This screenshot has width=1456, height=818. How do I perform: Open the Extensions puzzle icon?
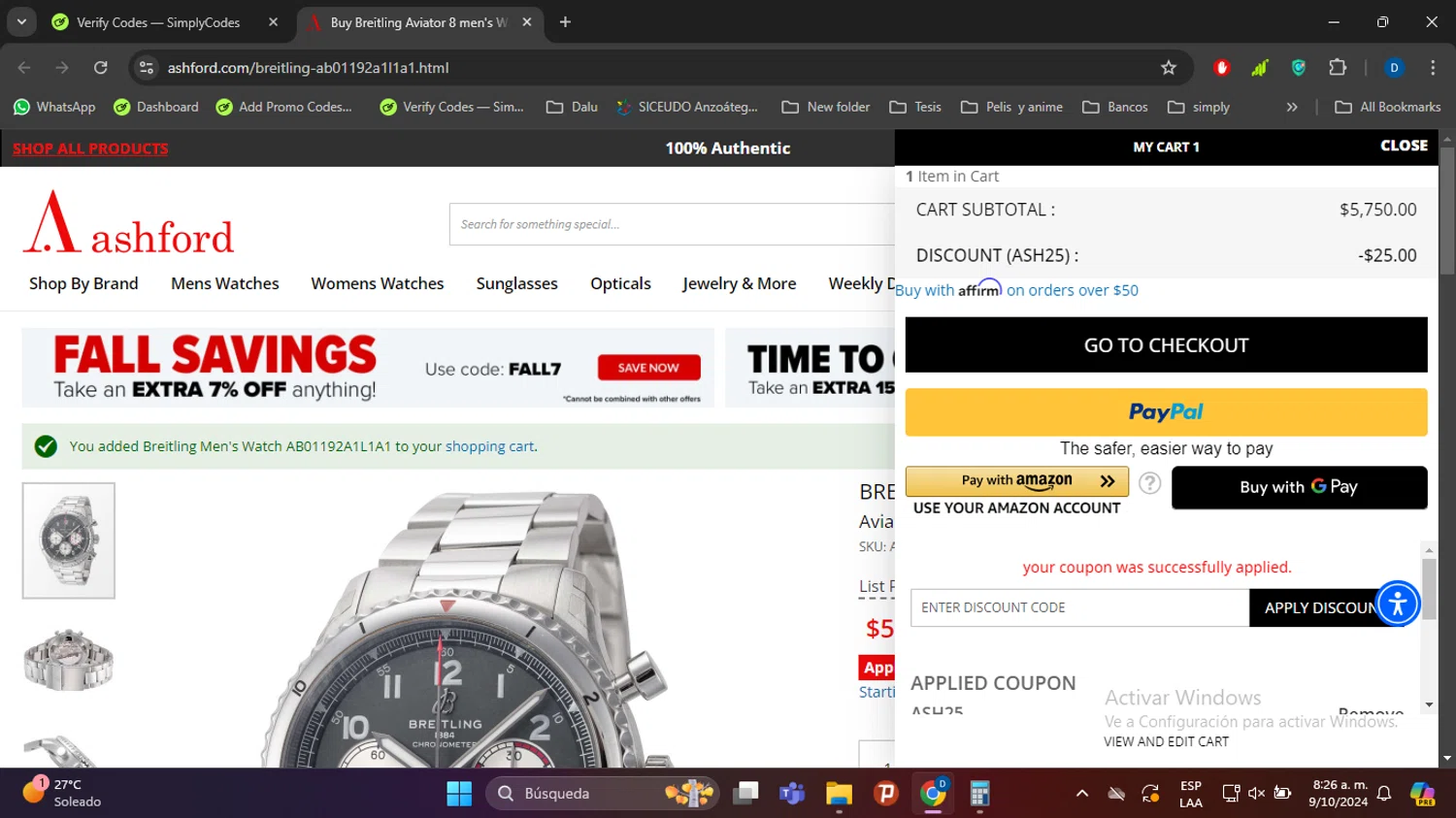1338,68
